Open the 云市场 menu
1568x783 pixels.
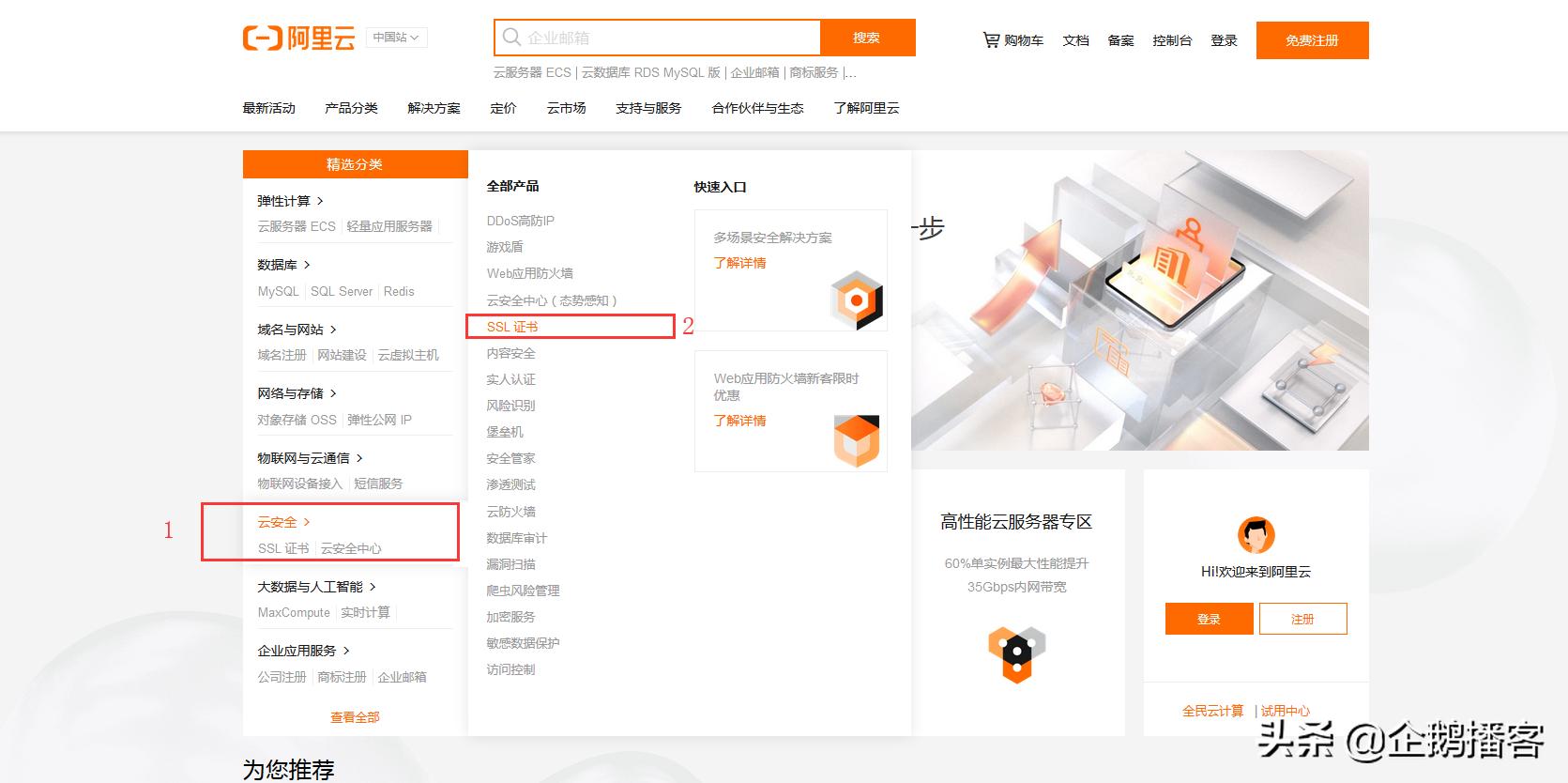566,108
